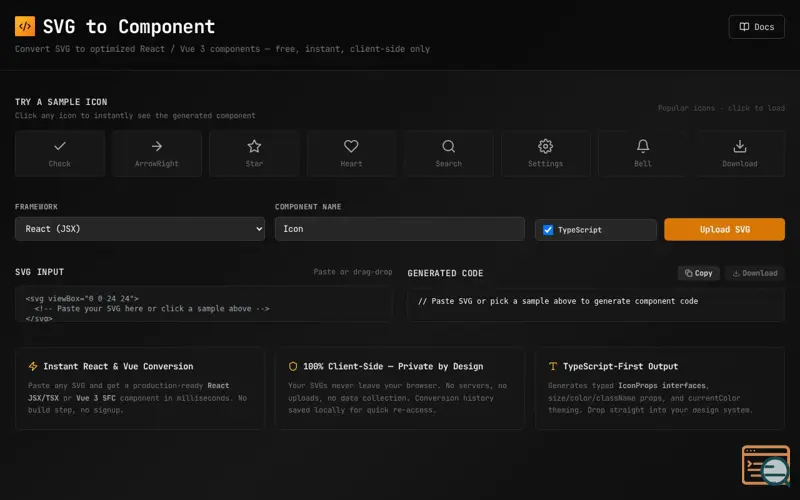The height and width of the screenshot is (500, 800).
Task: Click inside the SVG Input text area
Action: 204,304
